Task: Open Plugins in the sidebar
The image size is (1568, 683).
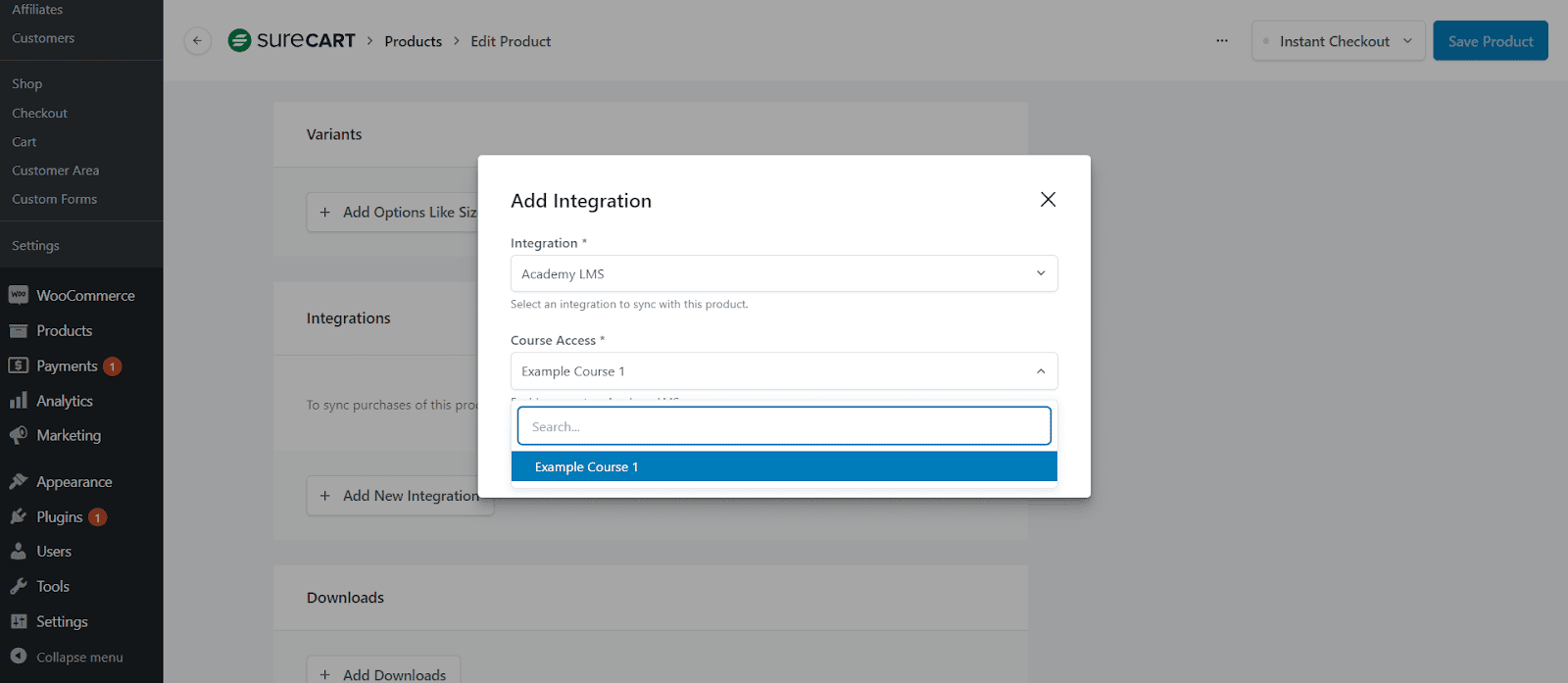Action: point(59,516)
